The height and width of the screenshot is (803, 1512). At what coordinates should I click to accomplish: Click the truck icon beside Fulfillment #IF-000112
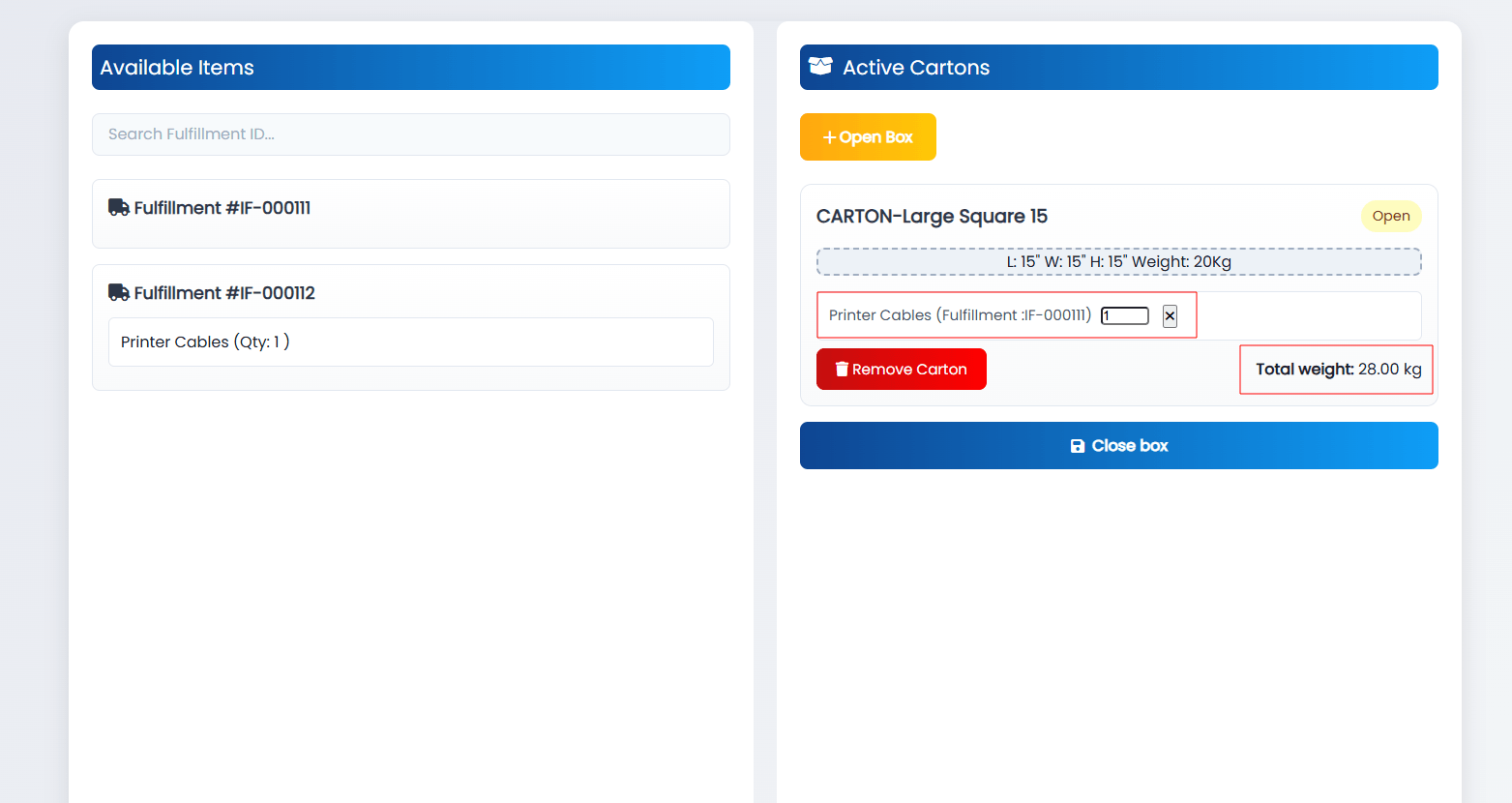(118, 292)
